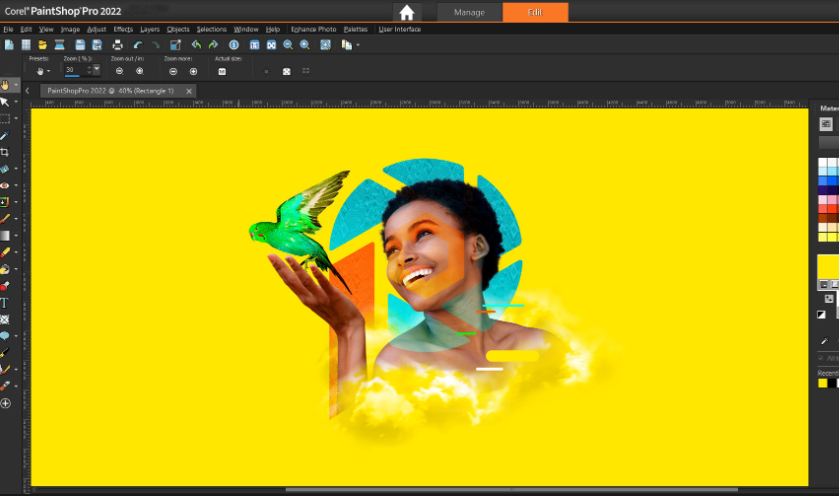Open the Layers menu

point(150,29)
